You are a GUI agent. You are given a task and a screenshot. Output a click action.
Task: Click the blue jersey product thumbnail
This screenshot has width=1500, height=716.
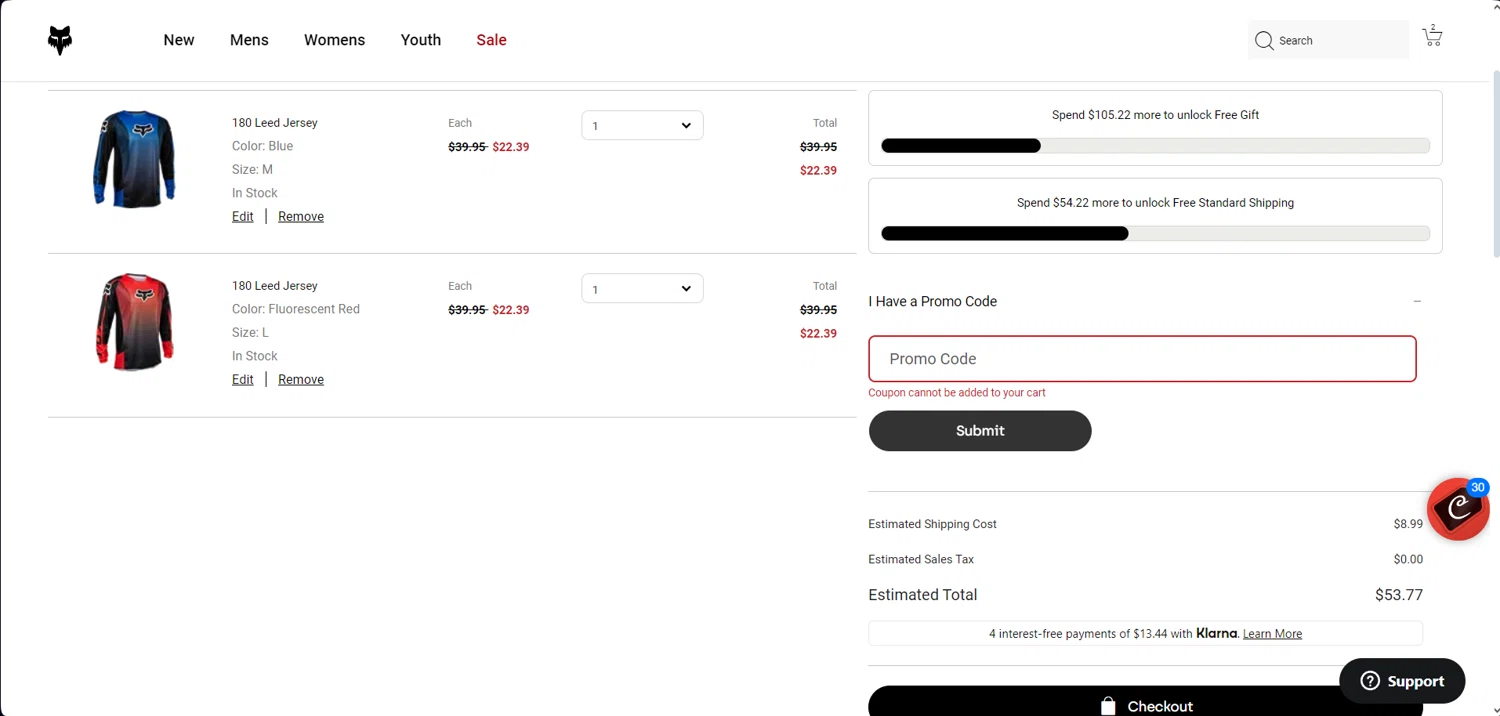pos(134,160)
